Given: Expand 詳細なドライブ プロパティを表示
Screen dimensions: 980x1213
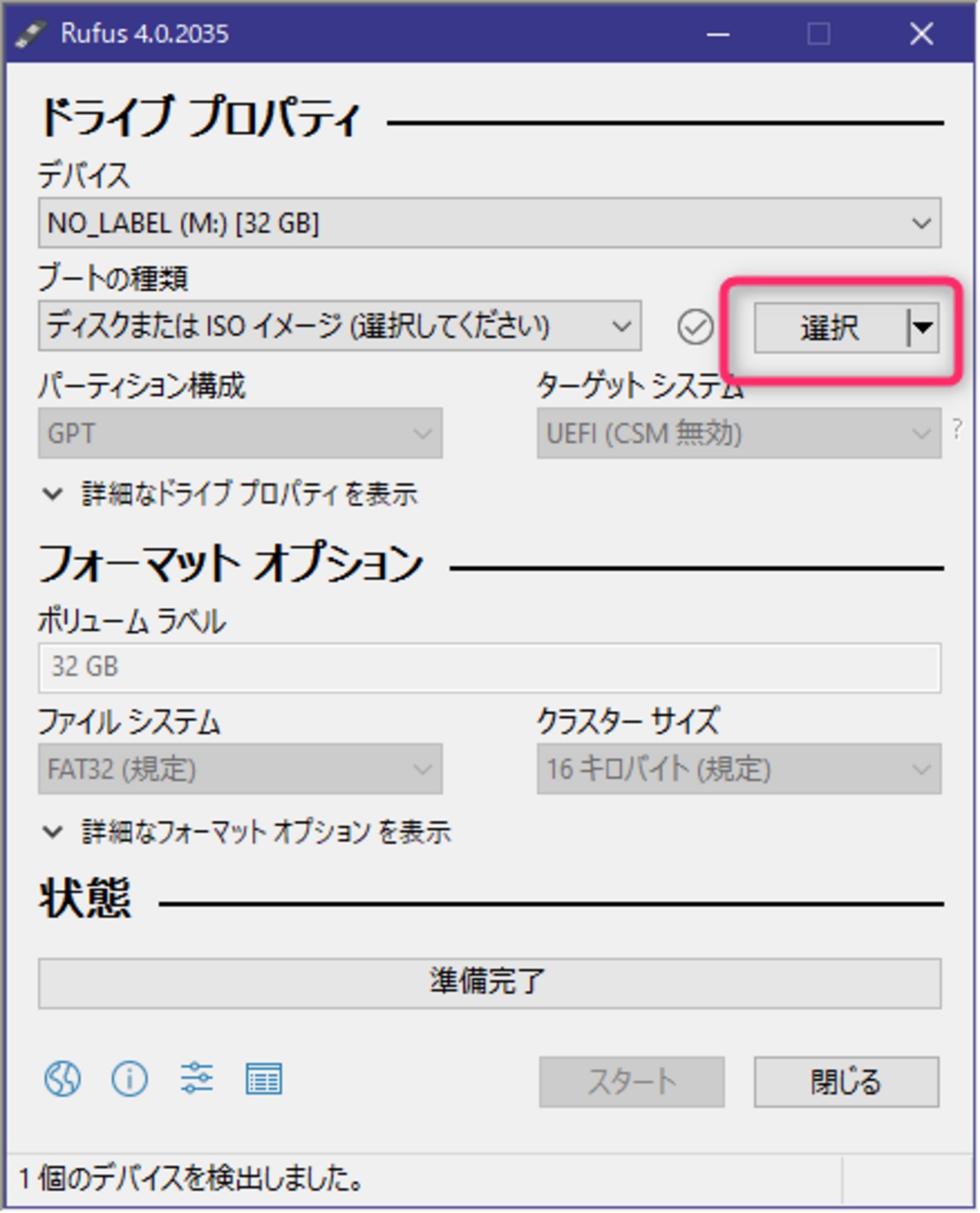Looking at the screenshot, I should 231,495.
